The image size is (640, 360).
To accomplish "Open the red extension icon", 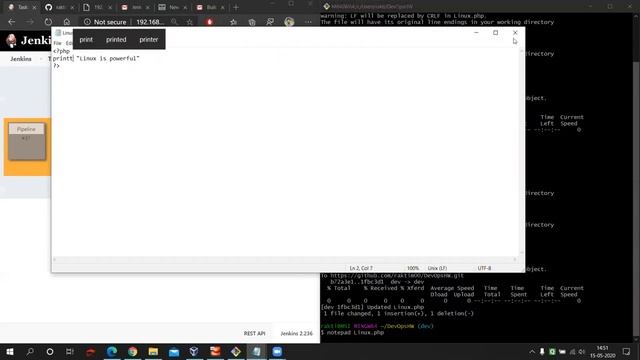I will [x=210, y=22].
